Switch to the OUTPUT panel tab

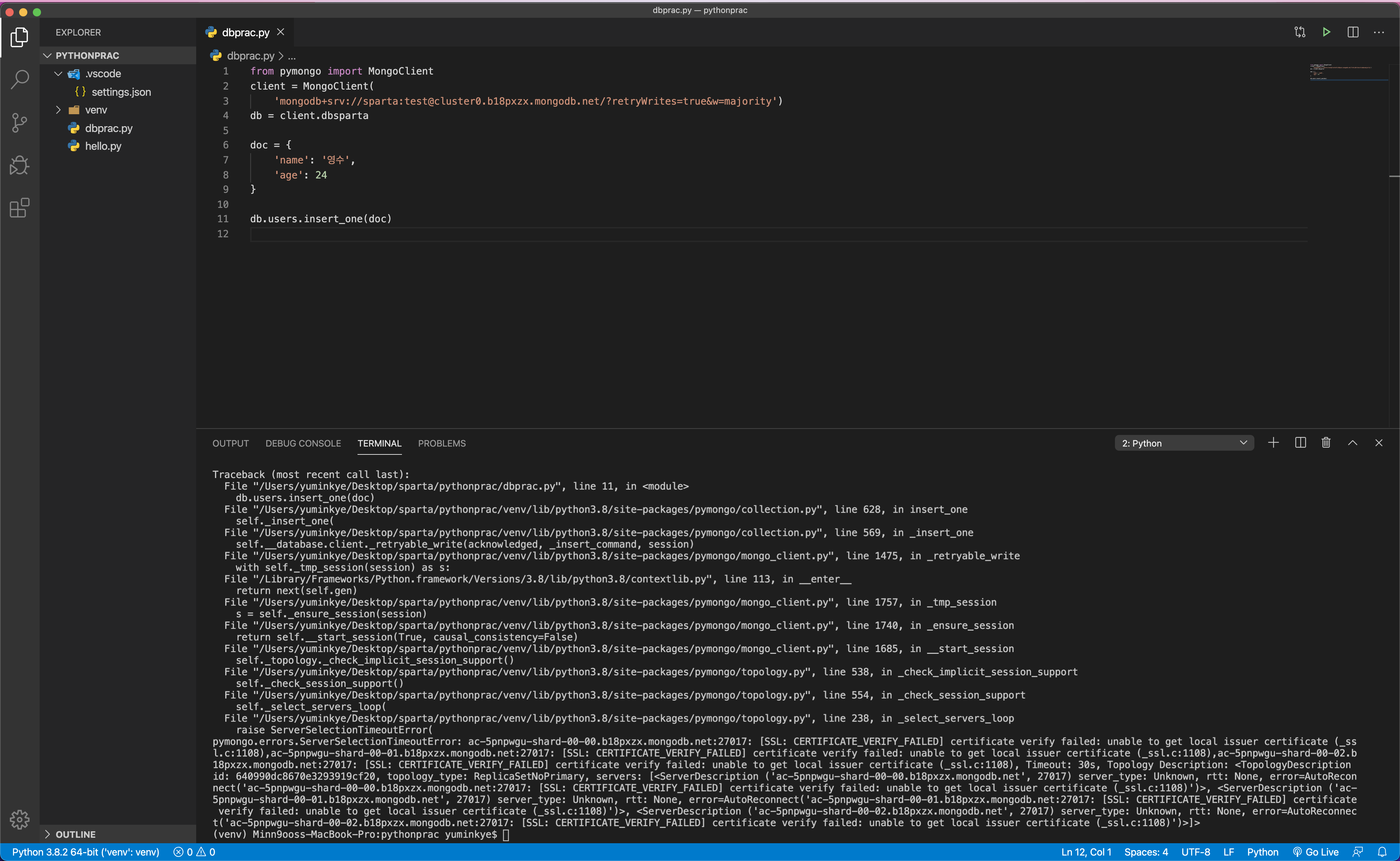[x=230, y=443]
